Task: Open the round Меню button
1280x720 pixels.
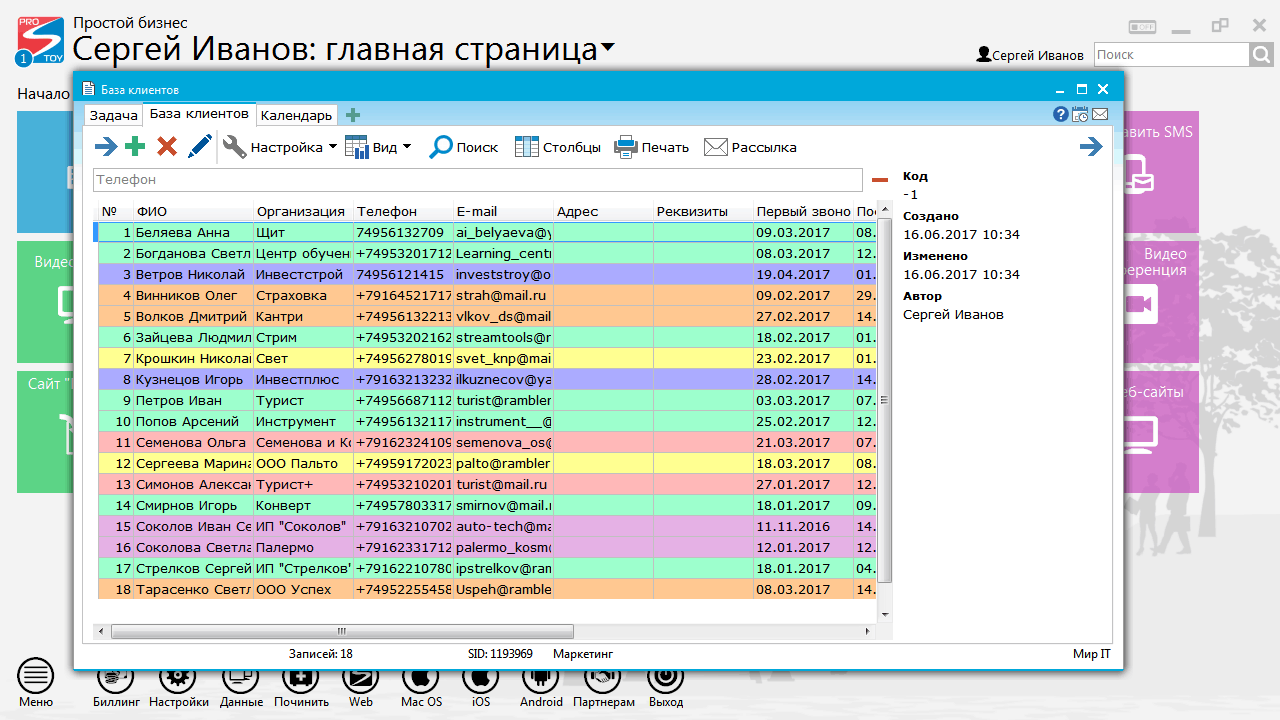Action: 36,677
